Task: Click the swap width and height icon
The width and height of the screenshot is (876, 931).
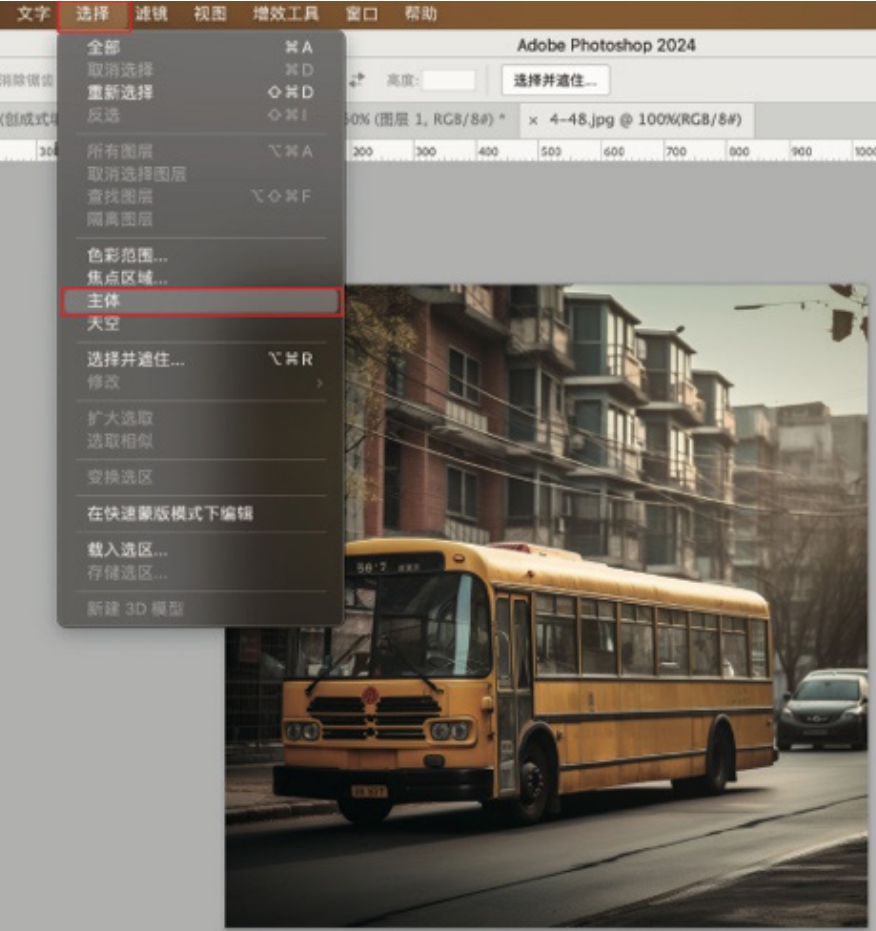Action: tap(357, 80)
